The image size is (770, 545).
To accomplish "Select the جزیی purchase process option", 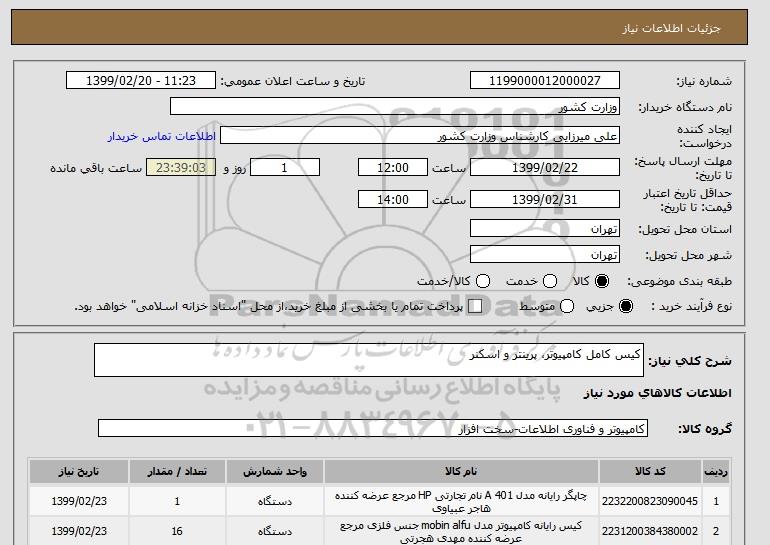I will tap(626, 306).
